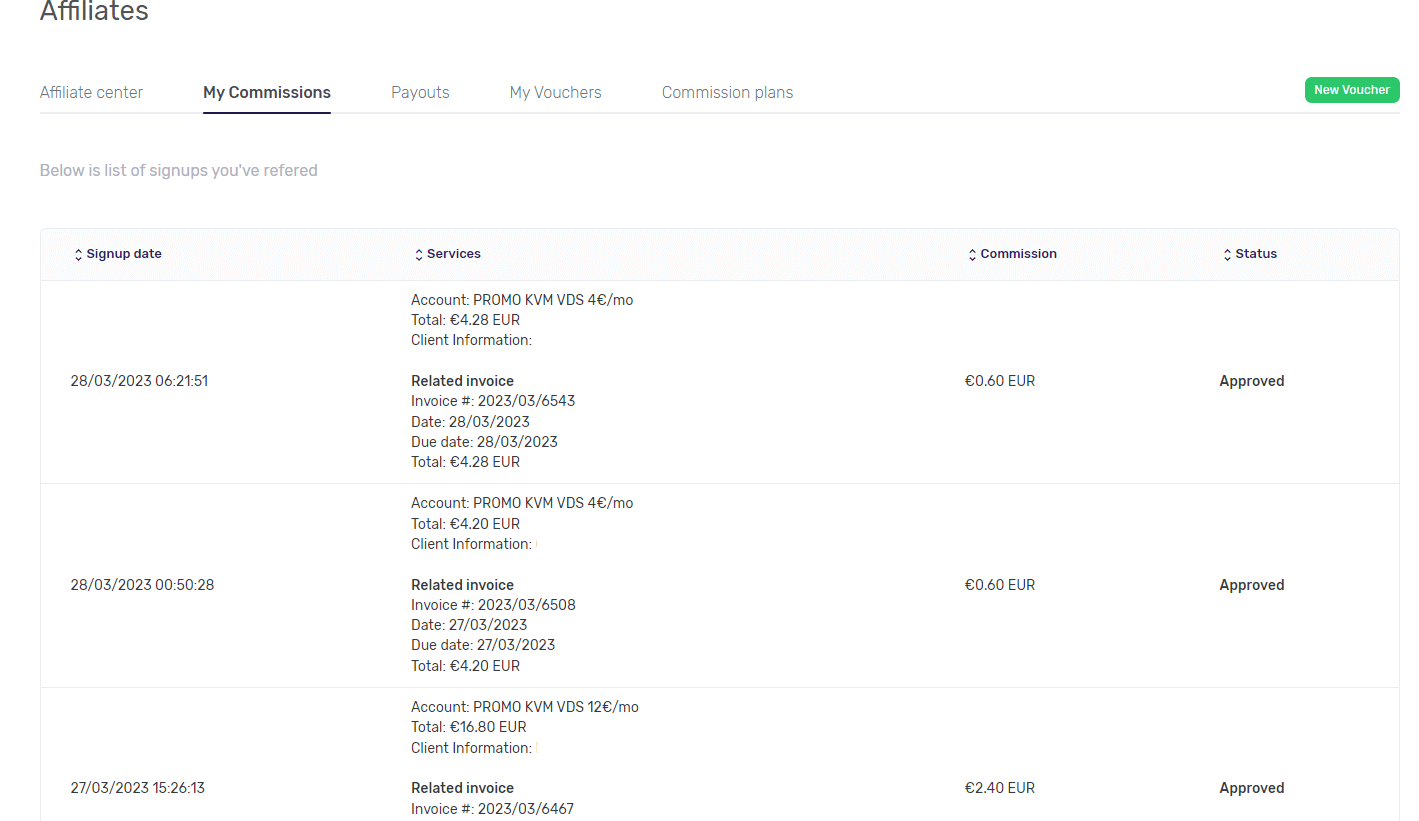Select invoice number 2023/03/6508
The image size is (1419, 821).
[526, 605]
